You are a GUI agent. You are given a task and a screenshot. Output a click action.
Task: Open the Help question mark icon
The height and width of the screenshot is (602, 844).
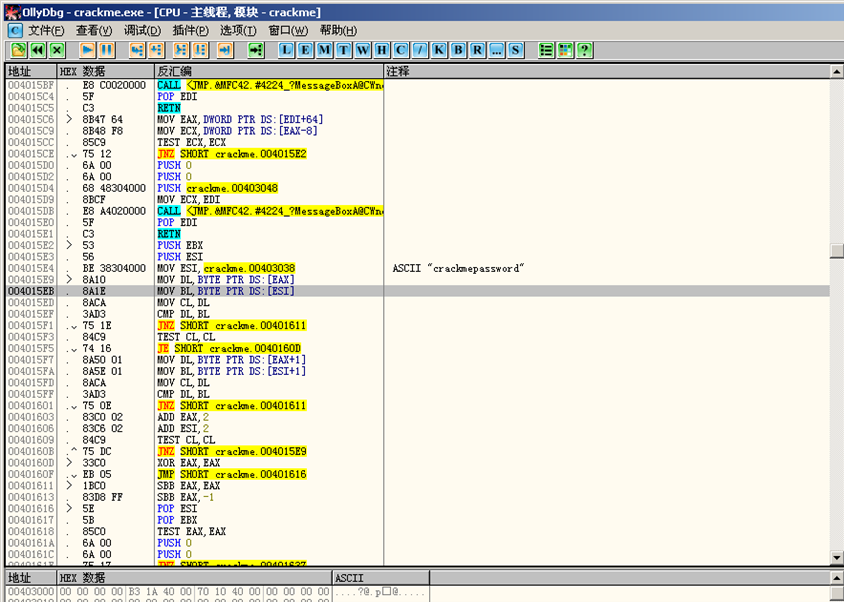tap(584, 49)
